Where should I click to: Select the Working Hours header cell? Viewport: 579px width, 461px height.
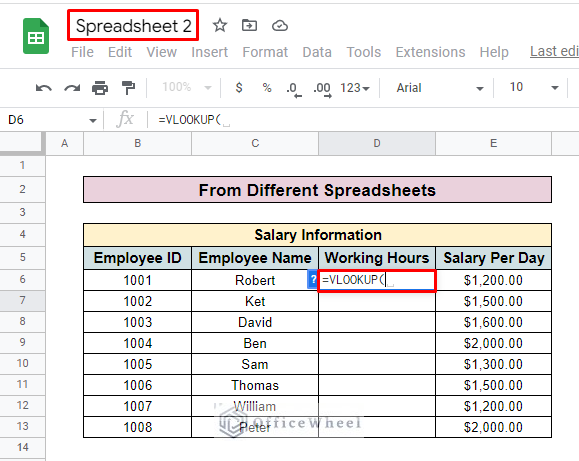(x=377, y=258)
